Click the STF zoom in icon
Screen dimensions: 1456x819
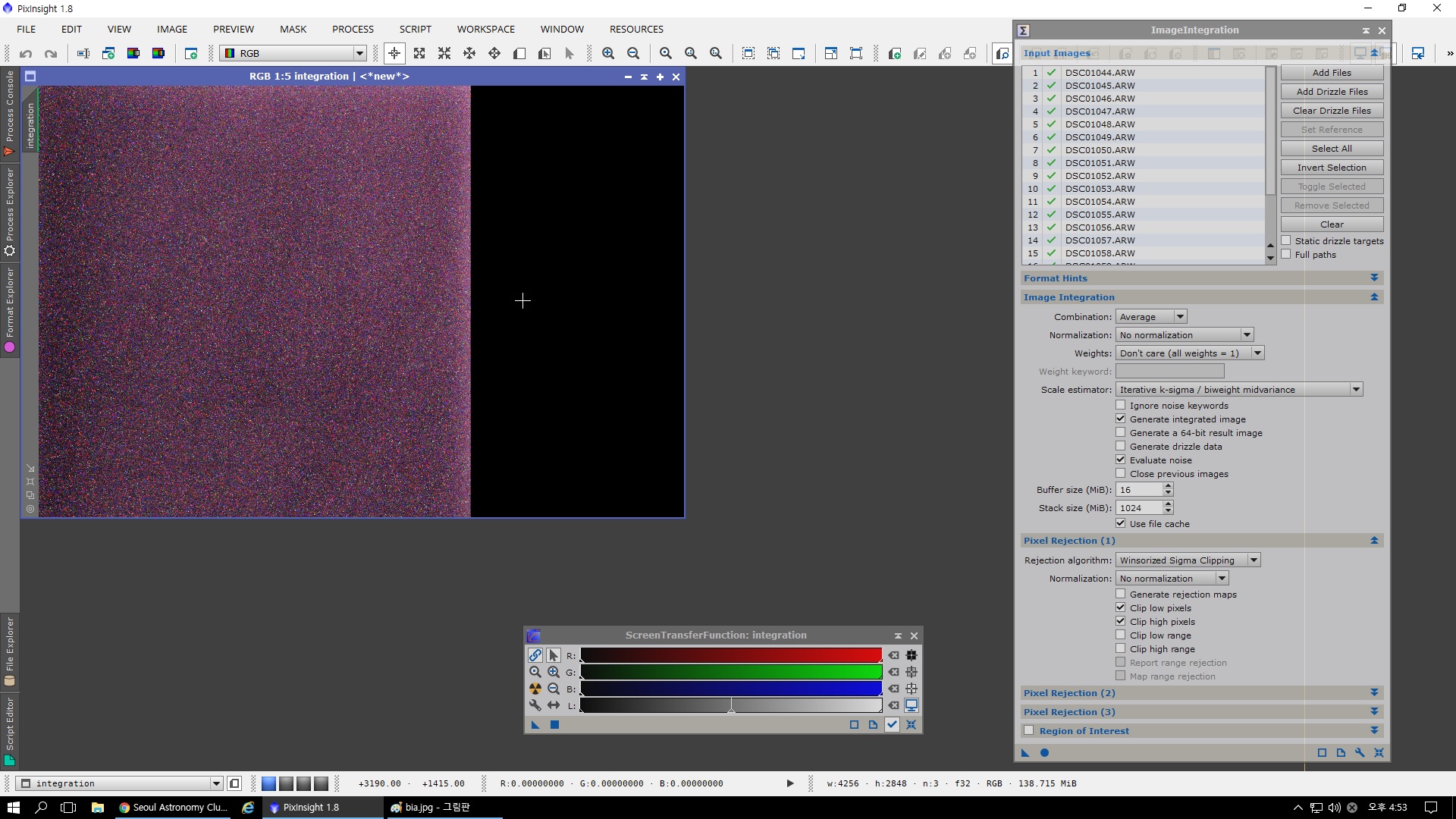554,672
